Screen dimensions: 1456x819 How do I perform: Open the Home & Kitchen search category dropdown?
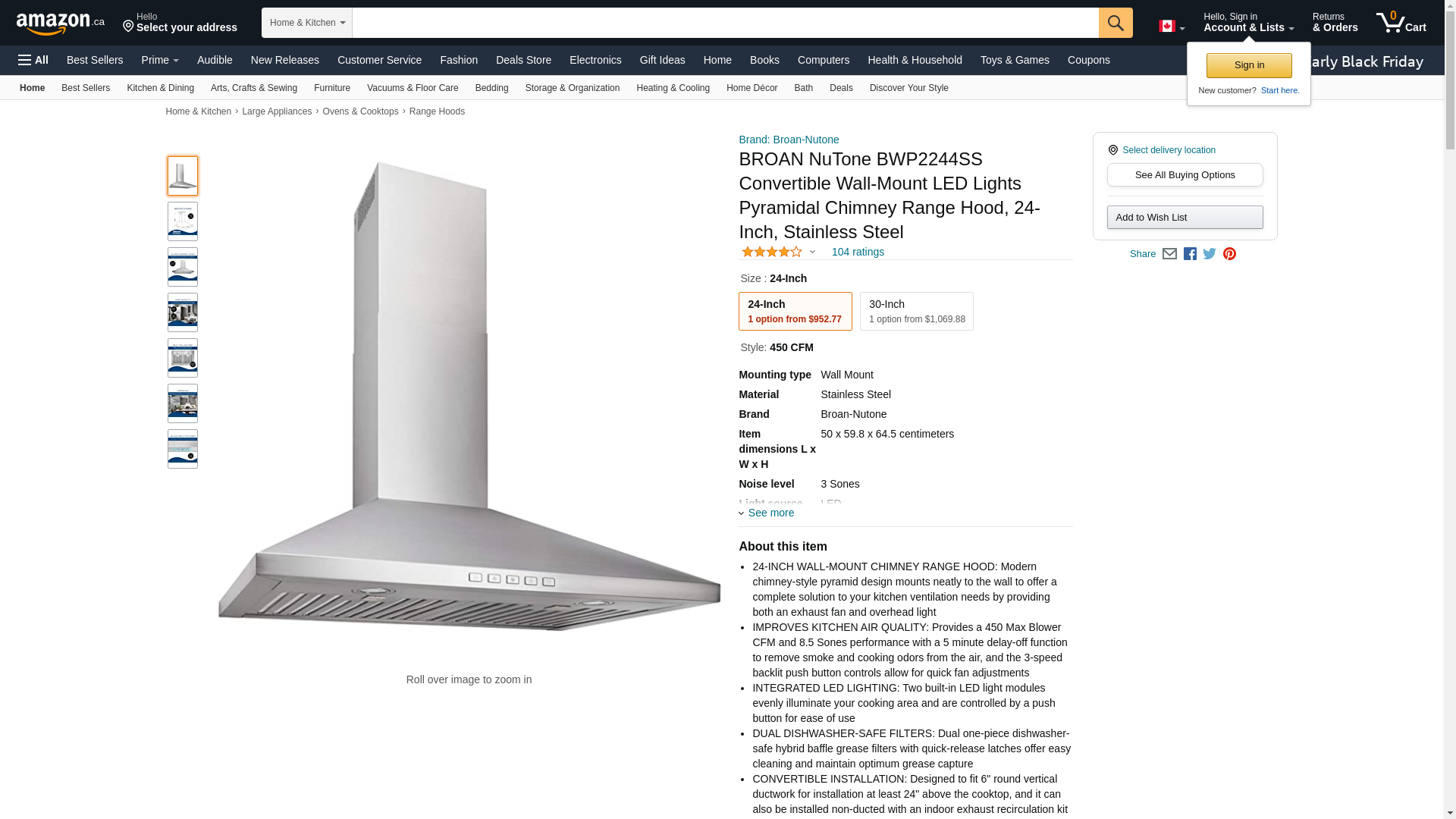[x=307, y=23]
